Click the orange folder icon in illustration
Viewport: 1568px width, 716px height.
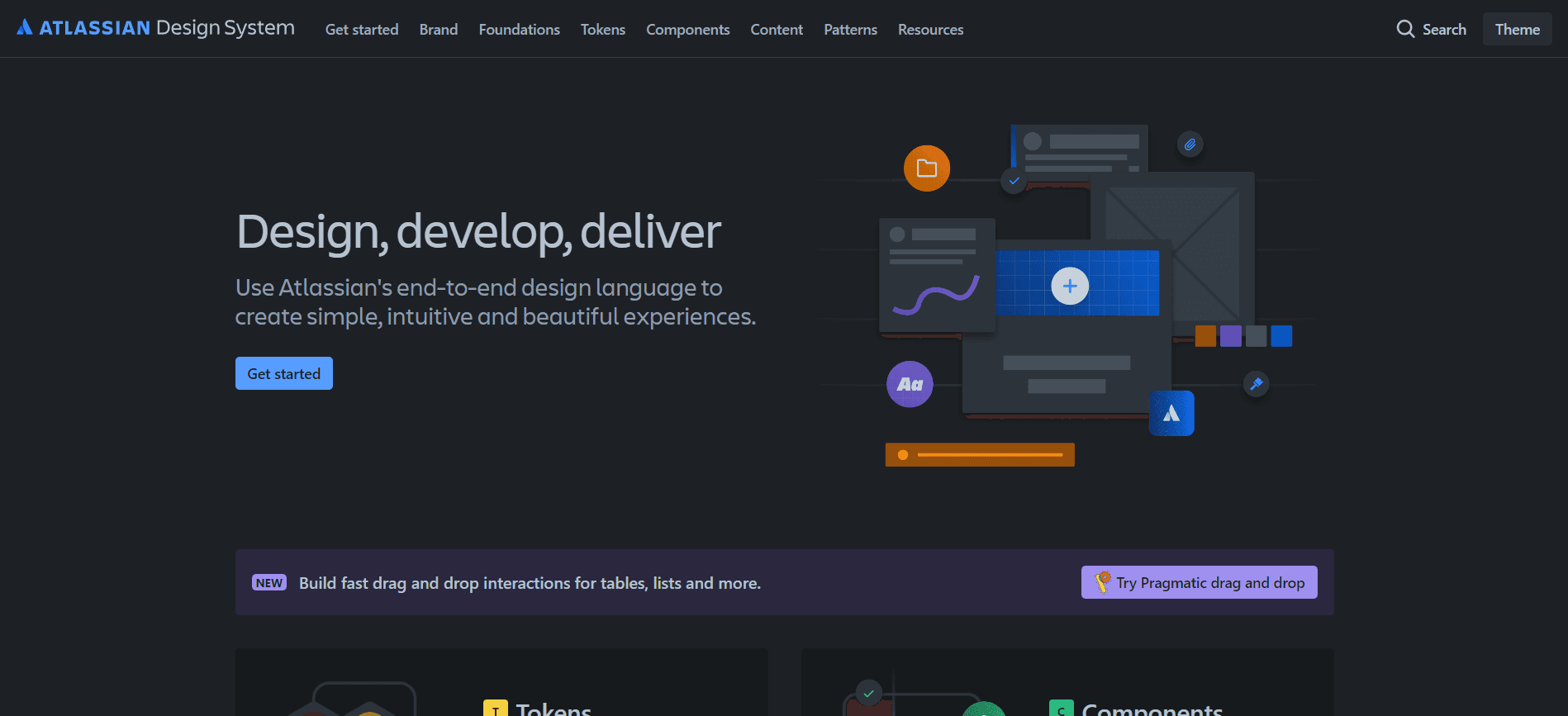[927, 168]
